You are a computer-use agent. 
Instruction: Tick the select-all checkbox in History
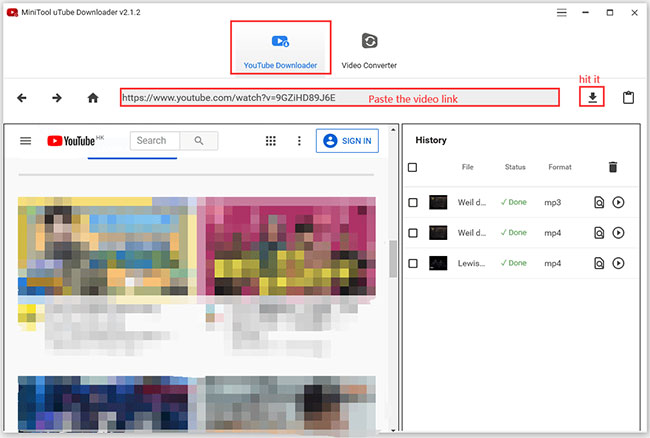(412, 167)
